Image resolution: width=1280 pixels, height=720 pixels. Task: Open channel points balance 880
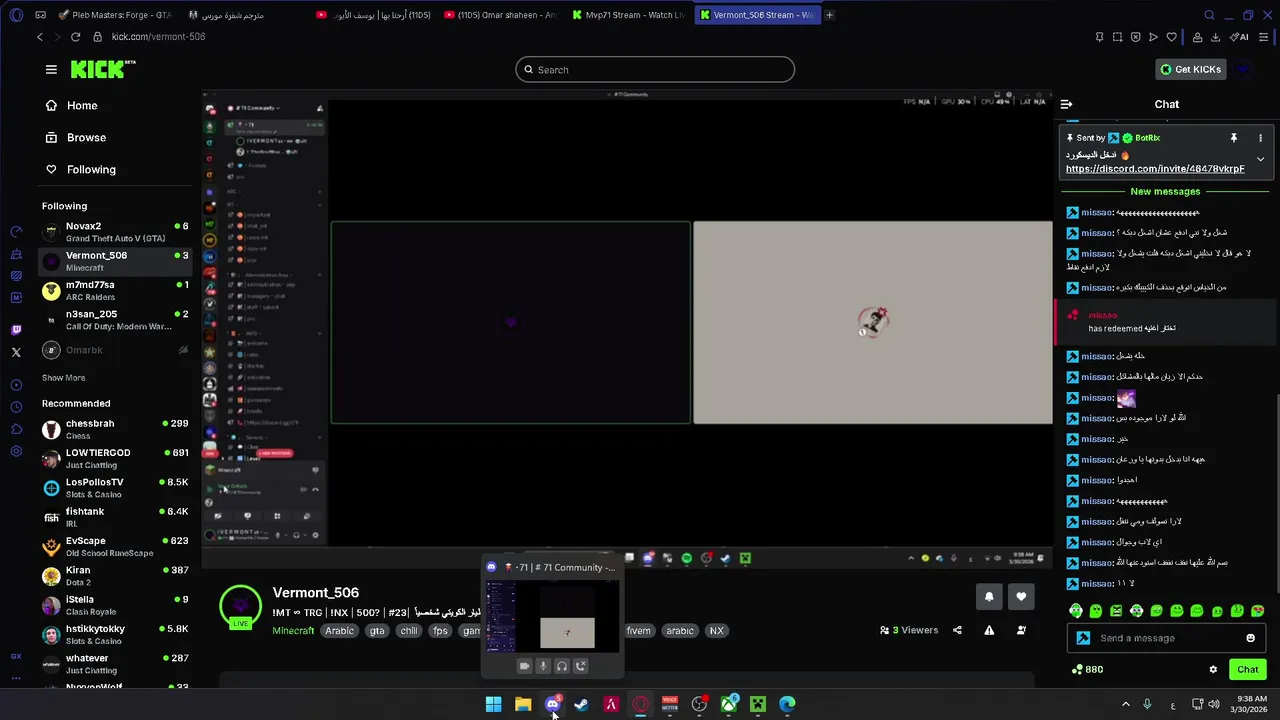pos(1087,670)
